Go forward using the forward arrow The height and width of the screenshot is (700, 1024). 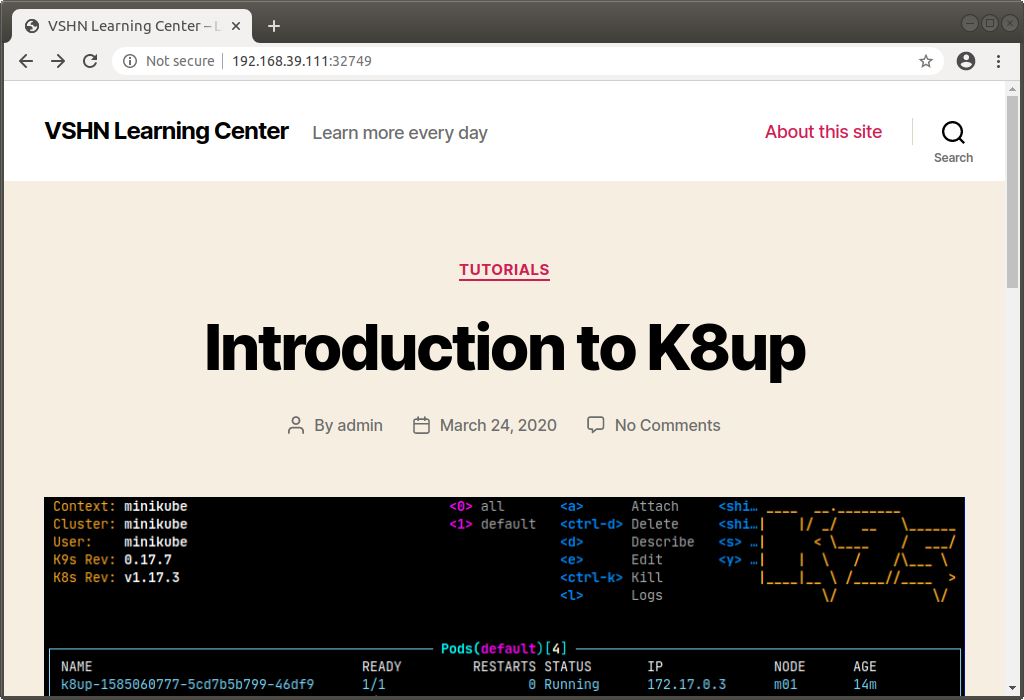pyautogui.click(x=58, y=61)
